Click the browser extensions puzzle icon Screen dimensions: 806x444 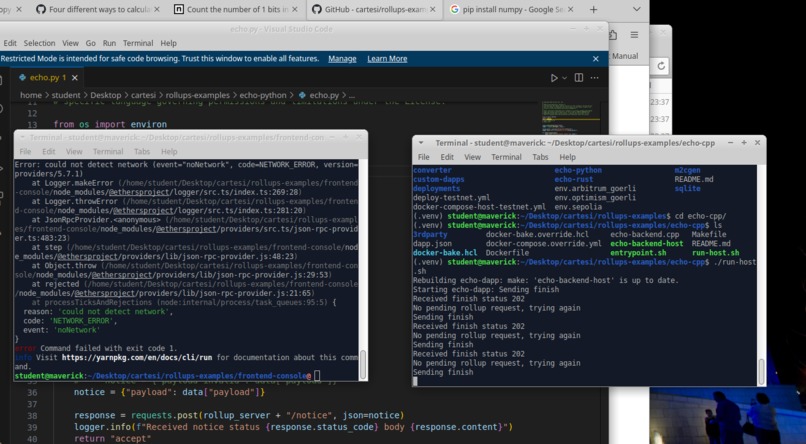coord(613,35)
